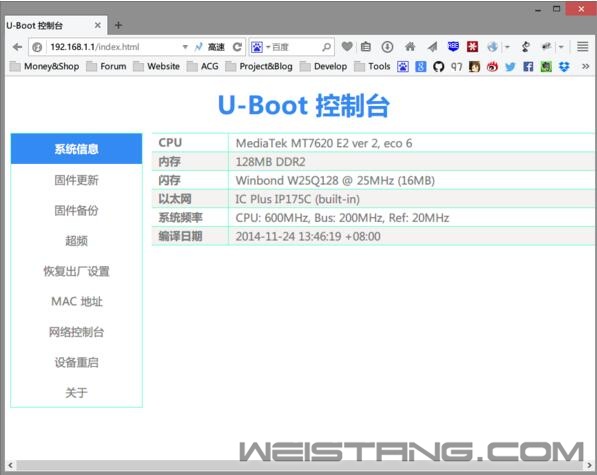The height and width of the screenshot is (475, 597).
Task: Open 固件更新 in the sidebar
Action: (x=77, y=180)
